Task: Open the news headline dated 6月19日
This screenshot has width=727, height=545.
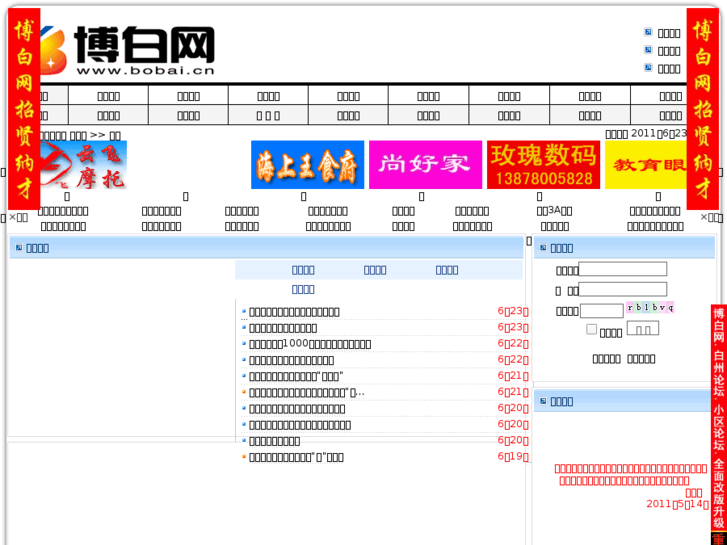Action: 296,457
